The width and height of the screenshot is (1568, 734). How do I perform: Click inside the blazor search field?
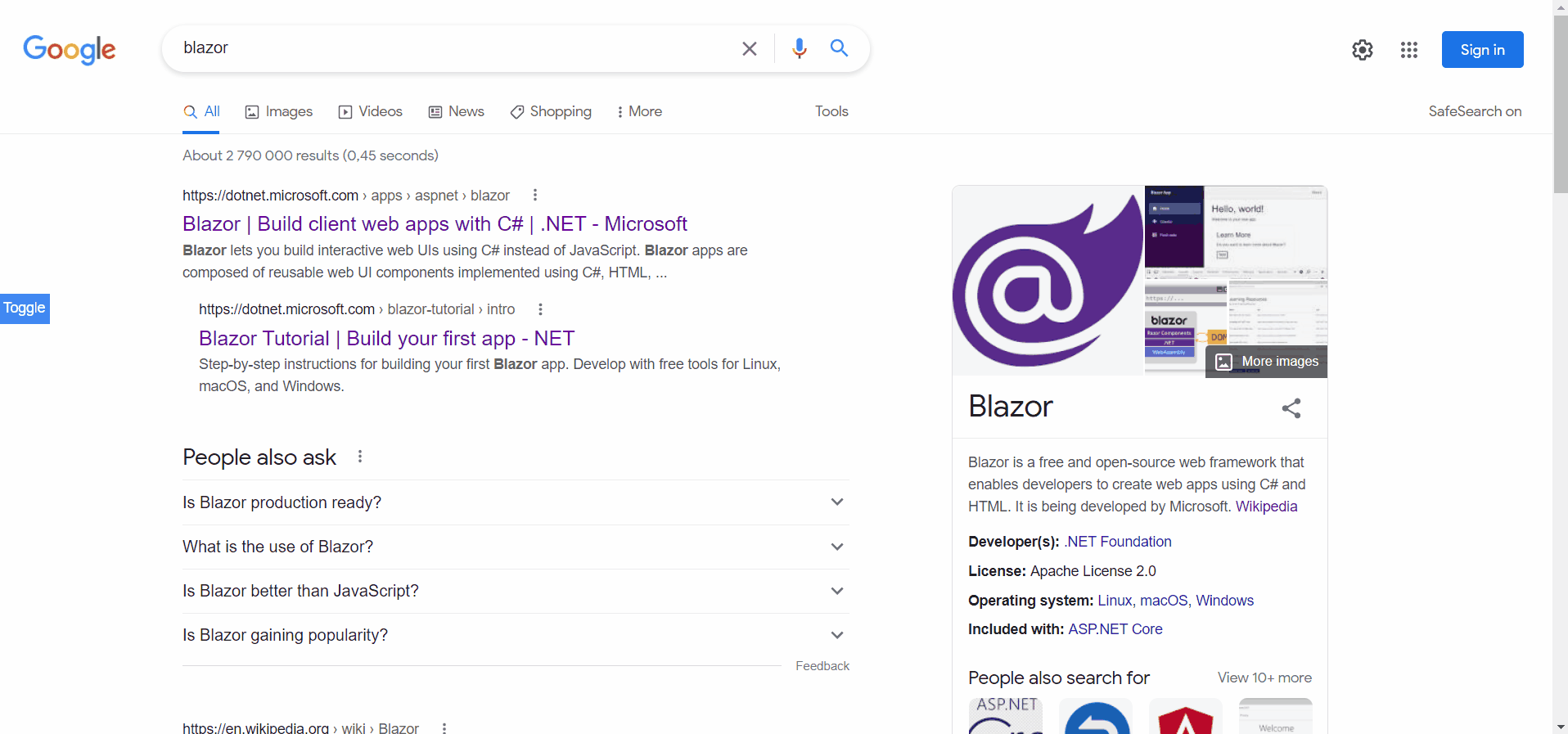(450, 48)
